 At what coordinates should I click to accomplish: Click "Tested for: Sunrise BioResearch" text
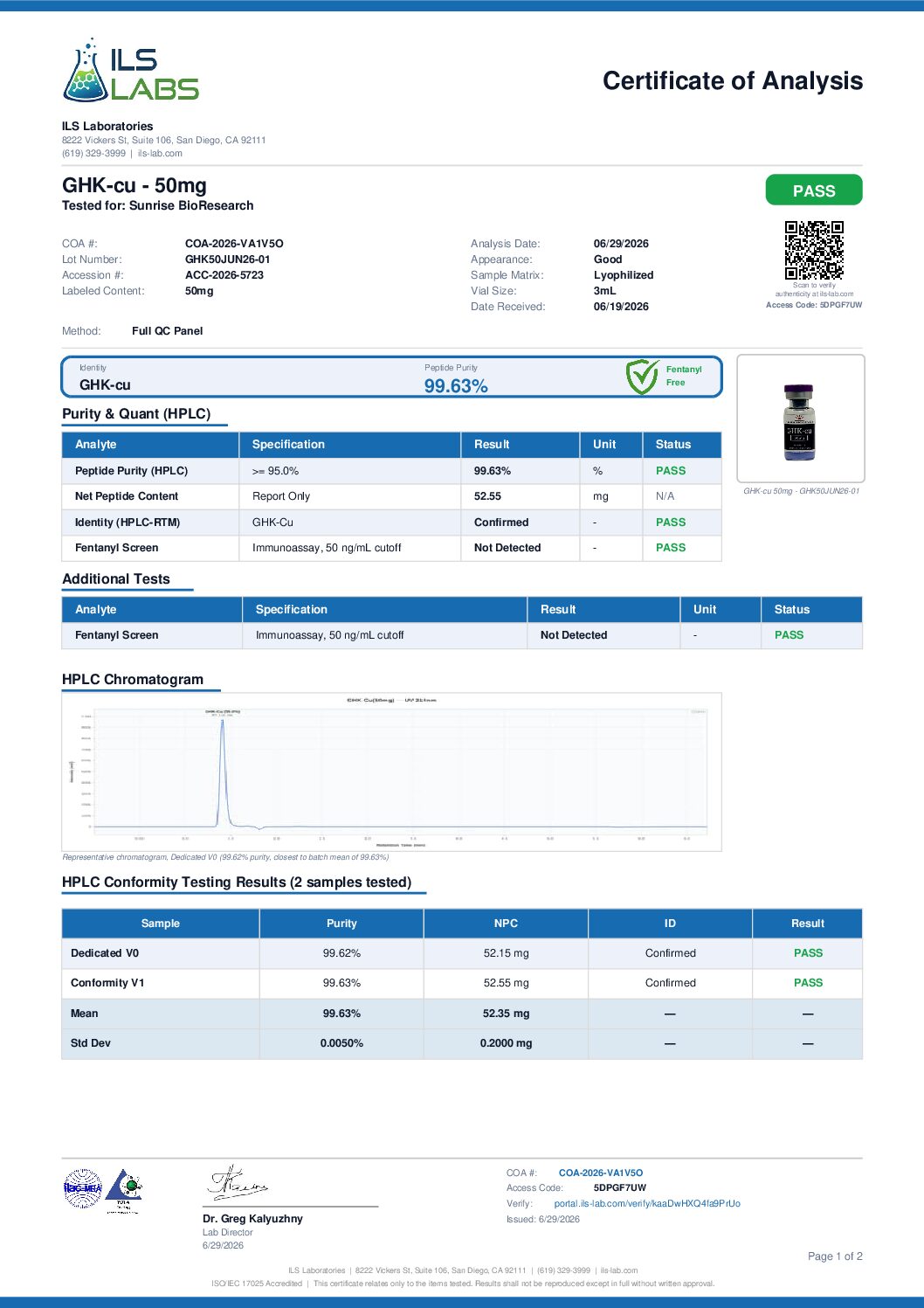pyautogui.click(x=158, y=205)
